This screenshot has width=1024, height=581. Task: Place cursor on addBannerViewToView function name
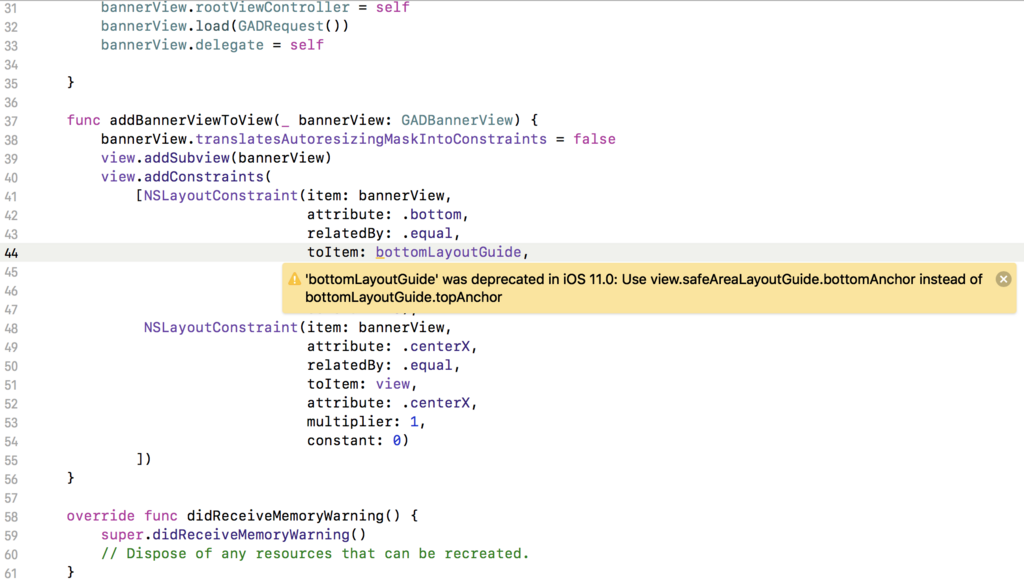[191, 120]
